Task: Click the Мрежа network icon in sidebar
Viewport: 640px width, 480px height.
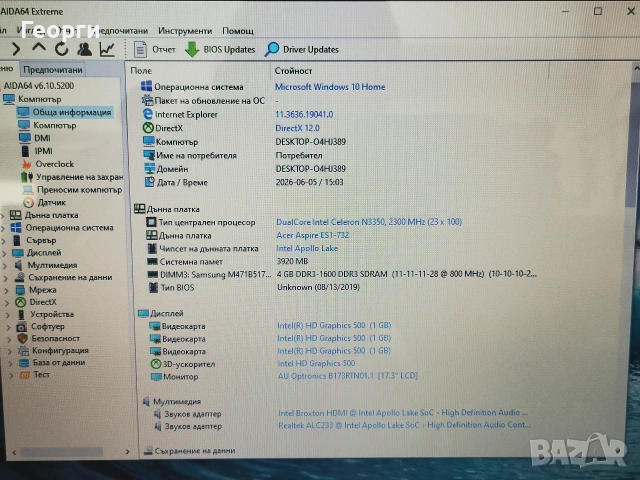Action: [20, 290]
